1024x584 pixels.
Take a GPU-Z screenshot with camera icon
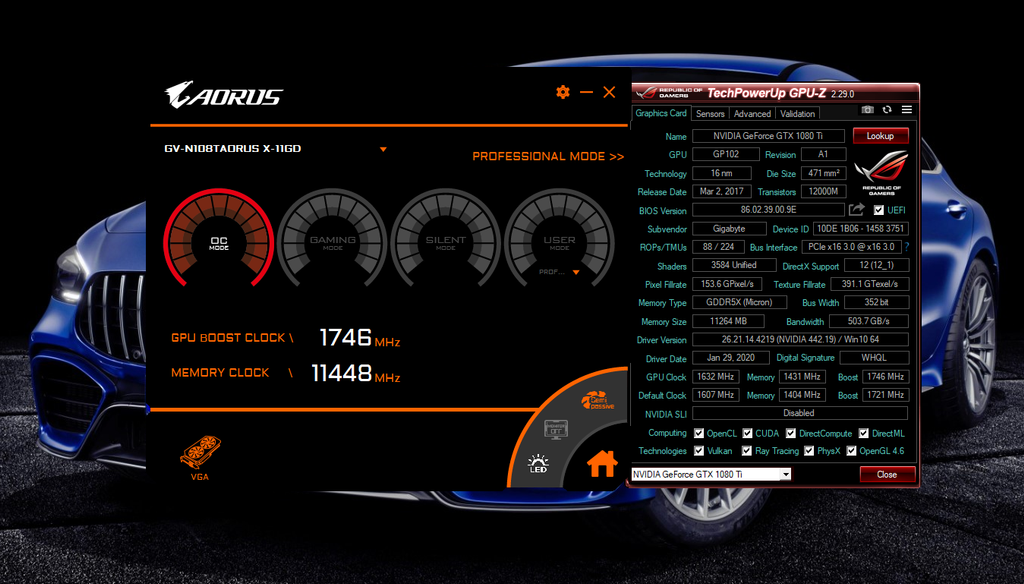click(x=867, y=110)
